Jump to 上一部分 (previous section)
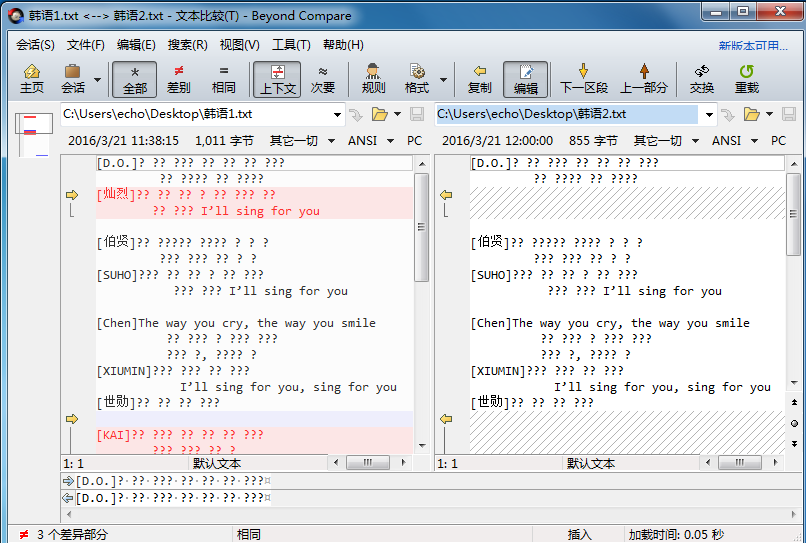 644,78
